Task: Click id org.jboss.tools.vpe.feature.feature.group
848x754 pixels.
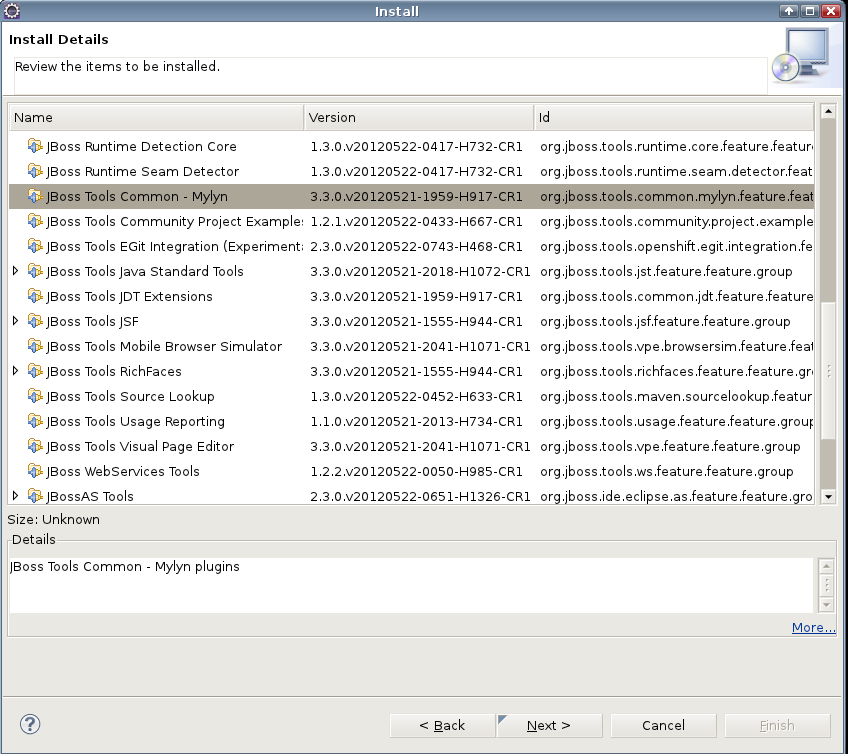Action: pyautogui.click(x=670, y=446)
